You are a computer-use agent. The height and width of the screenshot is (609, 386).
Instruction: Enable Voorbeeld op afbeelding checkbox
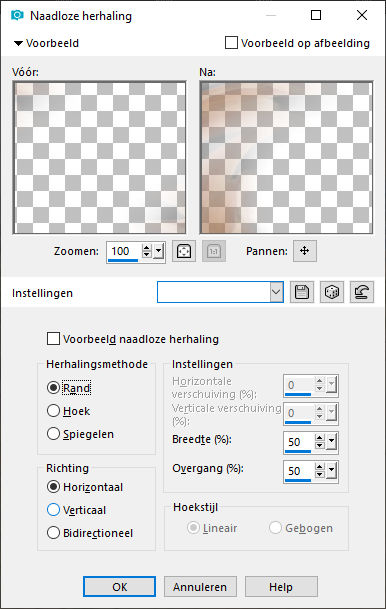pyautogui.click(x=231, y=43)
